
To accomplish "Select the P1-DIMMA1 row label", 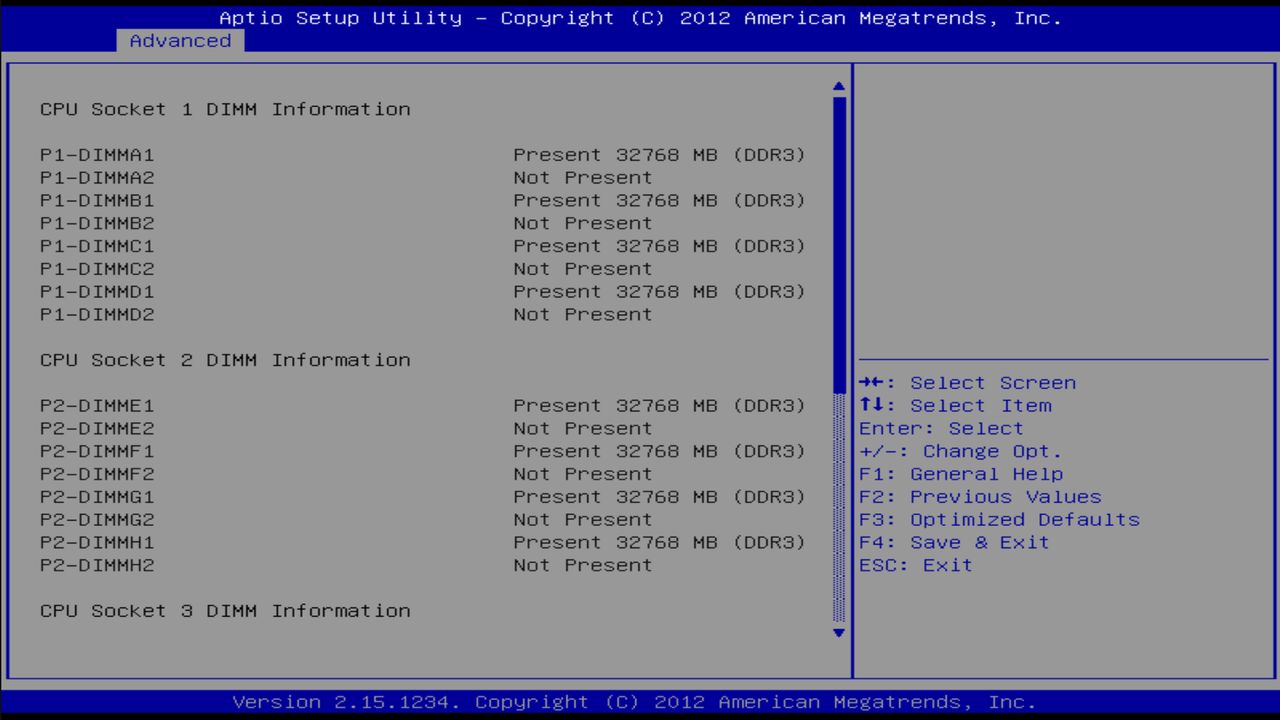I will tap(97, 155).
